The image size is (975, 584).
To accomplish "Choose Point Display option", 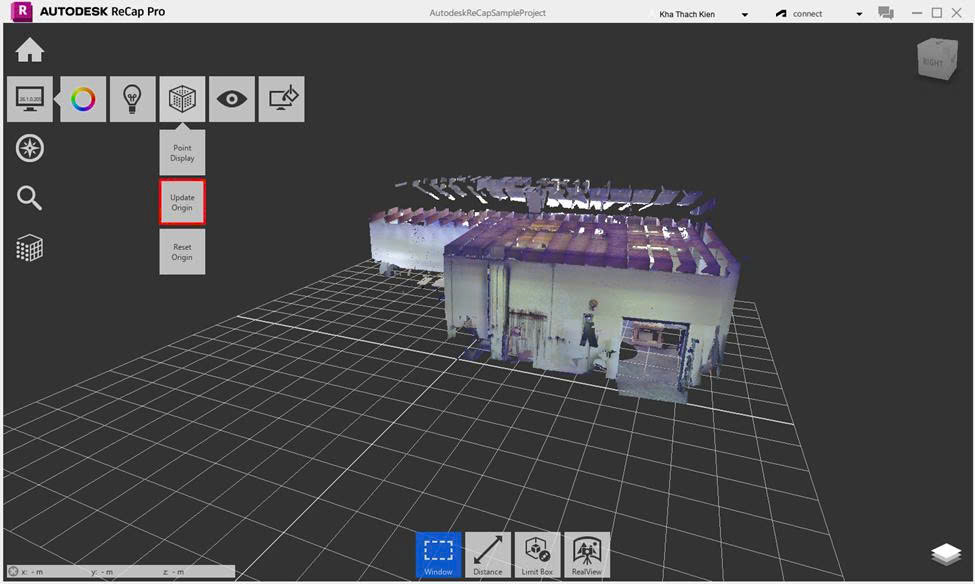I will point(182,153).
